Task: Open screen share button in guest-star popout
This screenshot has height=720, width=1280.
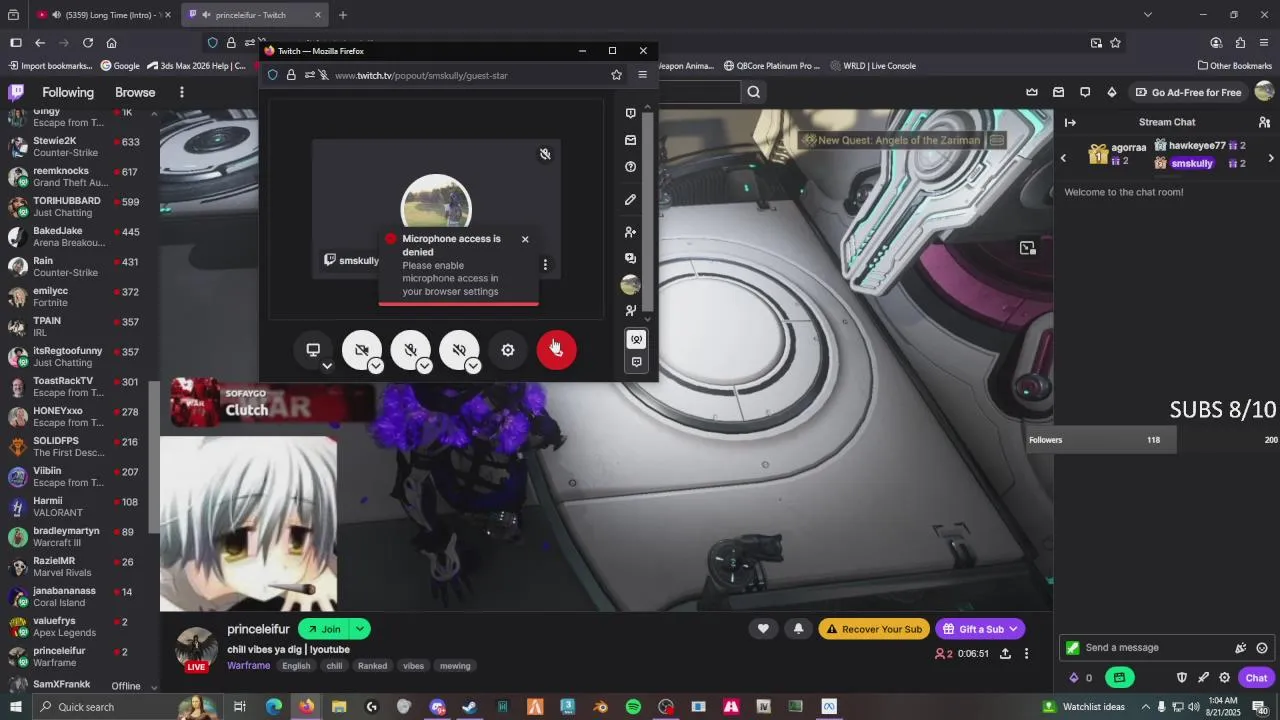Action: 313,349
